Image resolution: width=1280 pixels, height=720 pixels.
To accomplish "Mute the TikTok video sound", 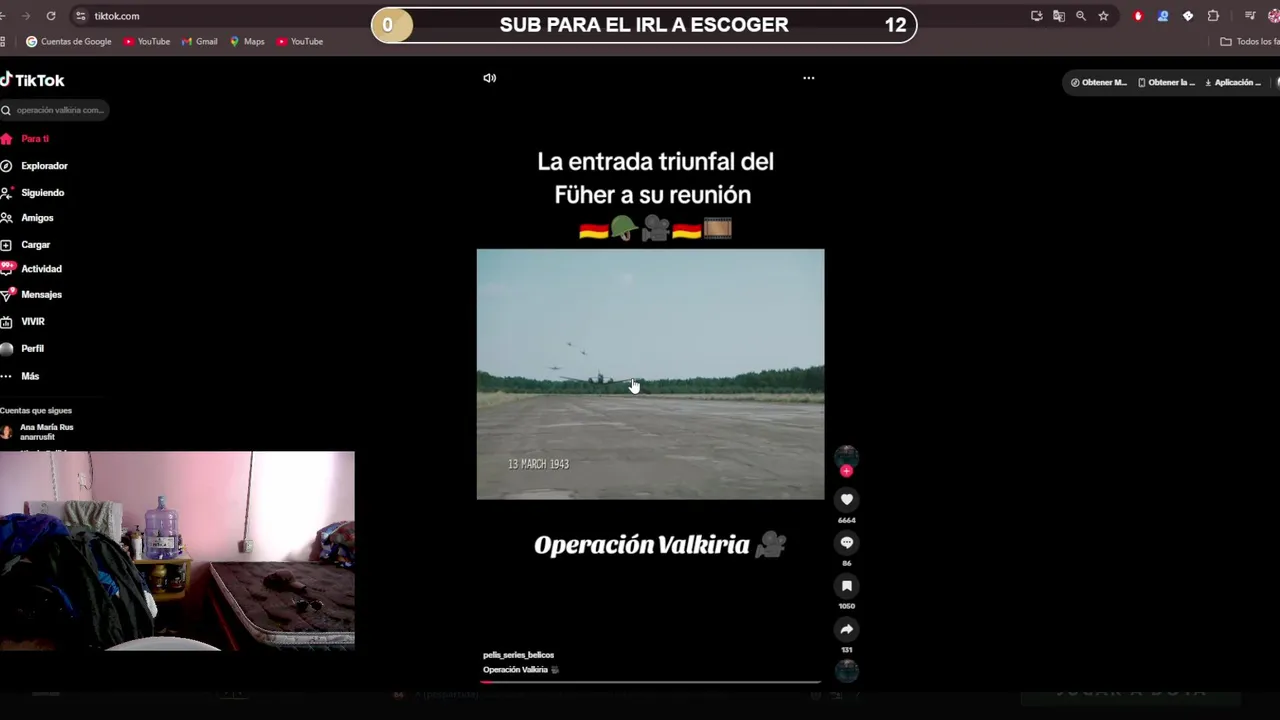I will [489, 78].
